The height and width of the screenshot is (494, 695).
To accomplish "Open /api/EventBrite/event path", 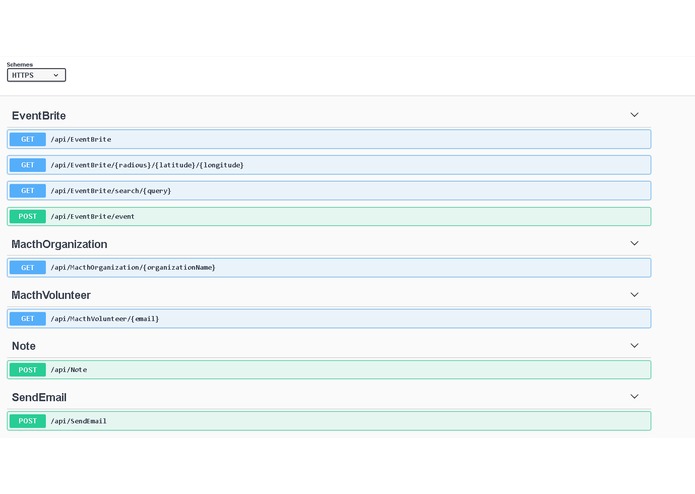I will coord(92,216).
